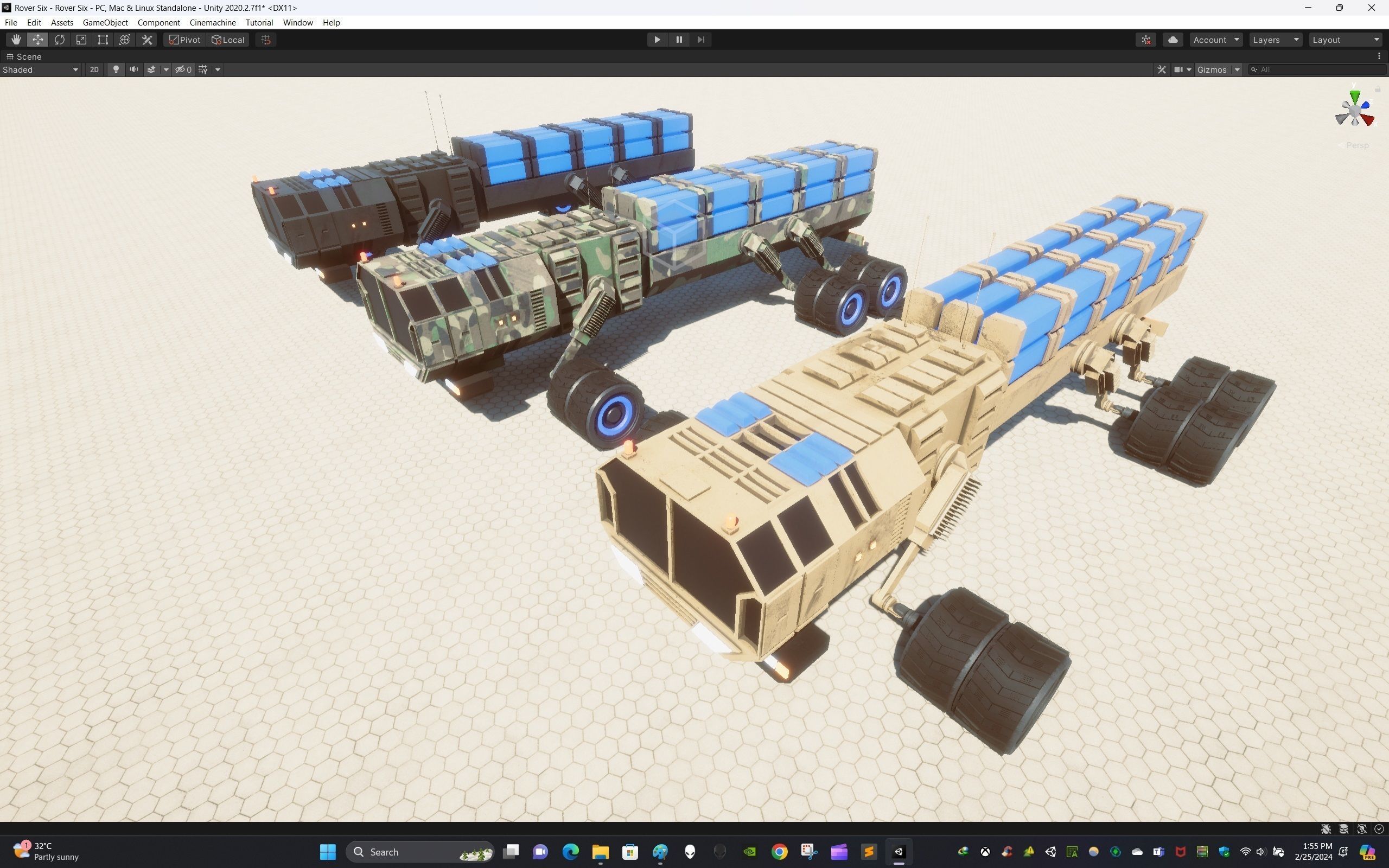Open the Layout dropdown

1346,40
